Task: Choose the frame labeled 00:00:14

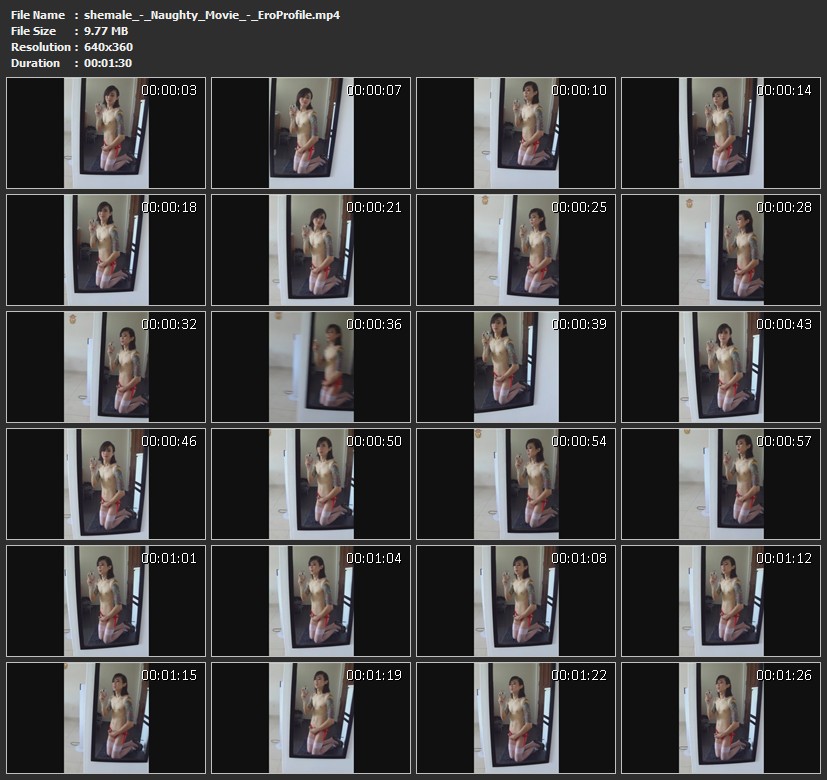Action: [721, 134]
